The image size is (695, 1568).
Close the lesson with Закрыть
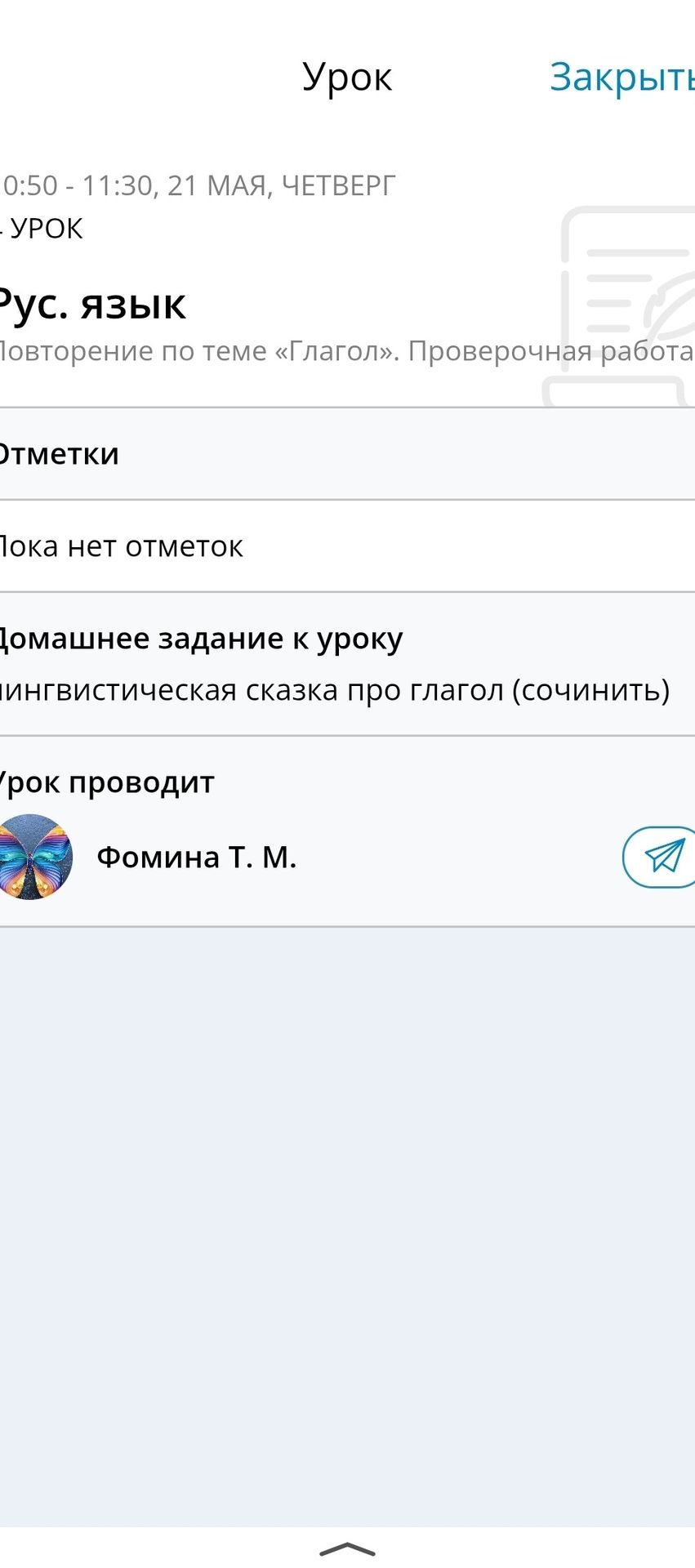point(621,78)
